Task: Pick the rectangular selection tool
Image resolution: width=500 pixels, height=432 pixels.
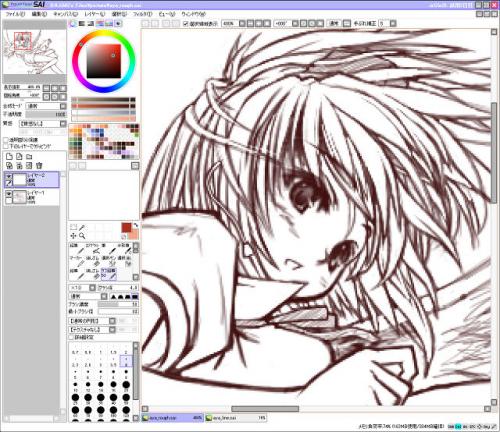Action: [x=73, y=227]
